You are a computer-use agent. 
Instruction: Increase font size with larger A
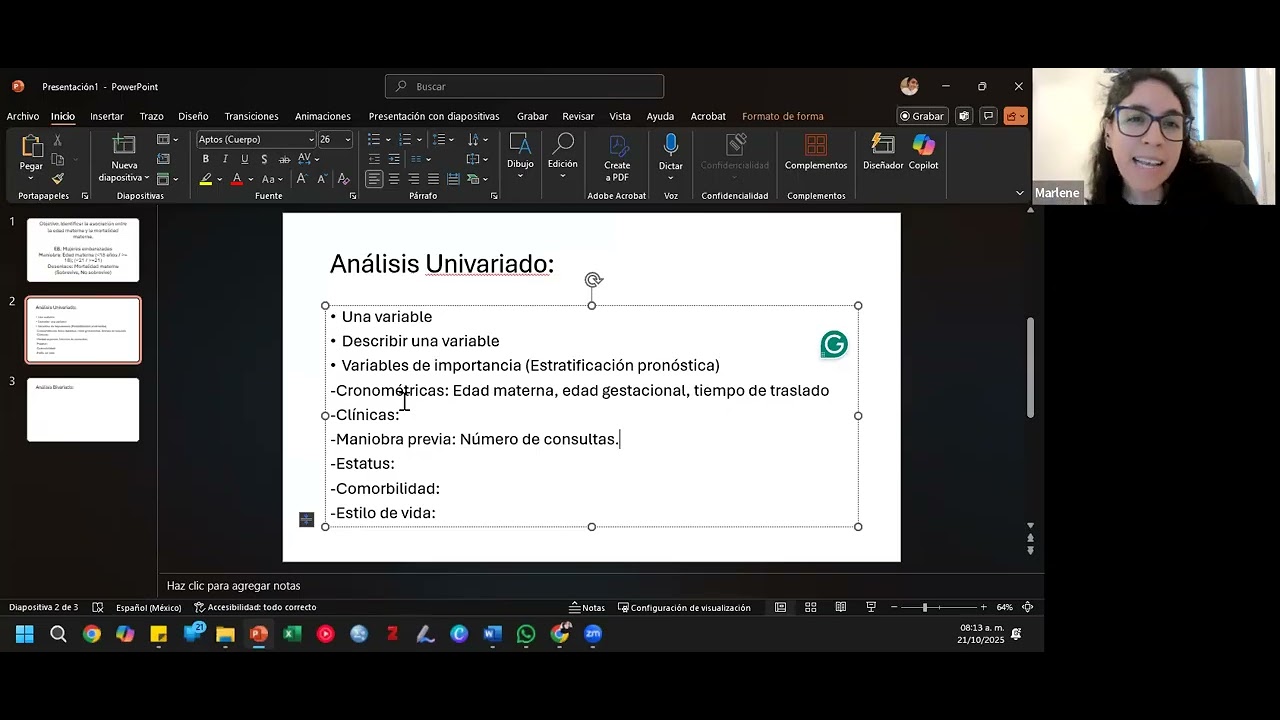point(302,179)
